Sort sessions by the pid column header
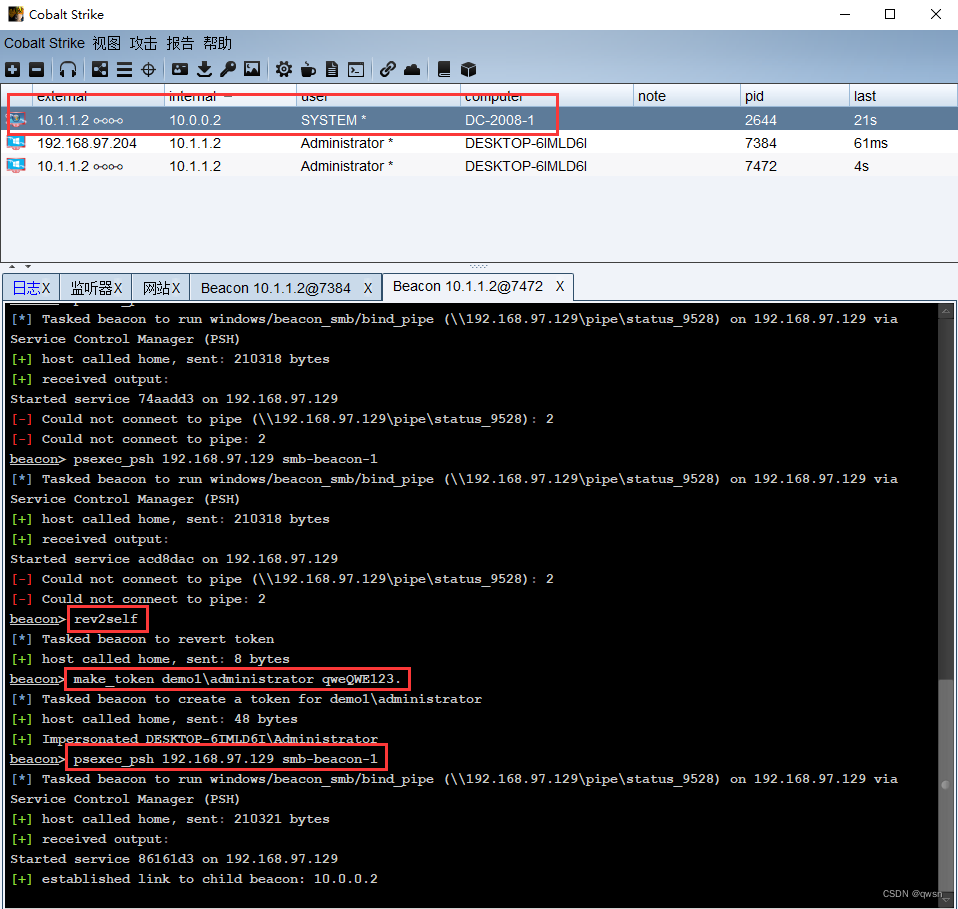This screenshot has height=909, width=958. [794, 96]
